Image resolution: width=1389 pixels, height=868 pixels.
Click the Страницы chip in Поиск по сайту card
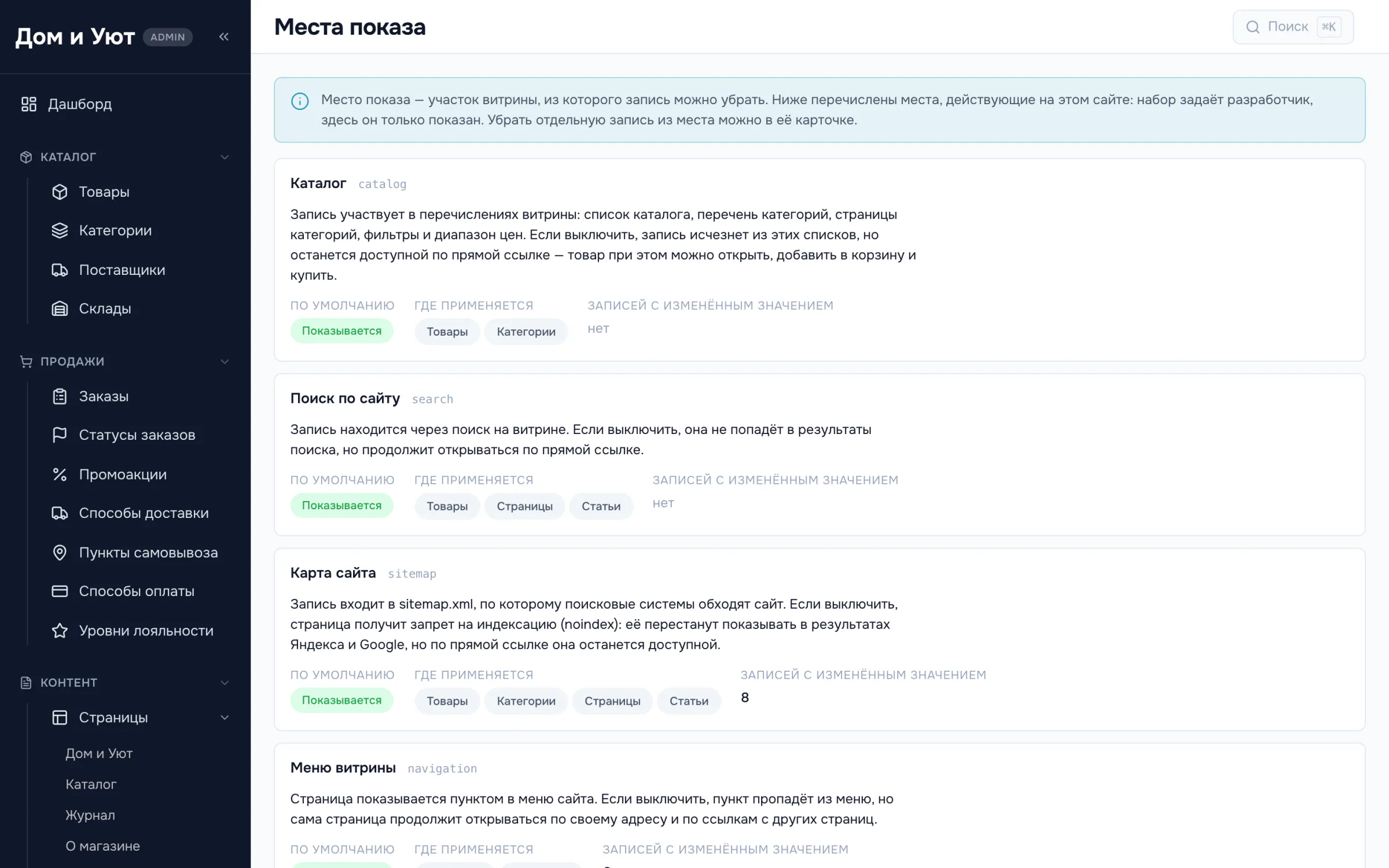coord(524,506)
